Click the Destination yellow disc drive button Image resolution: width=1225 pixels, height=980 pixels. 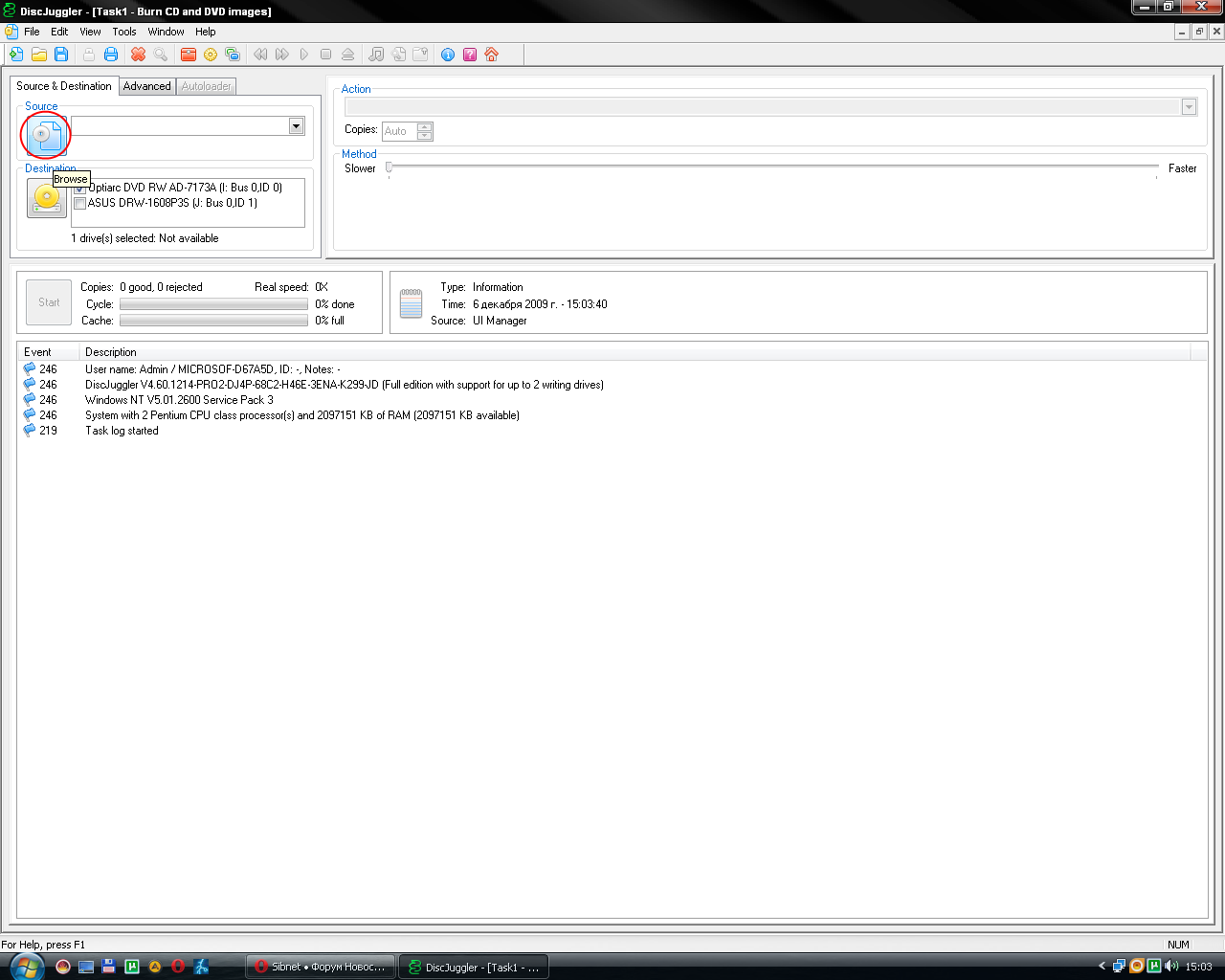click(x=47, y=198)
